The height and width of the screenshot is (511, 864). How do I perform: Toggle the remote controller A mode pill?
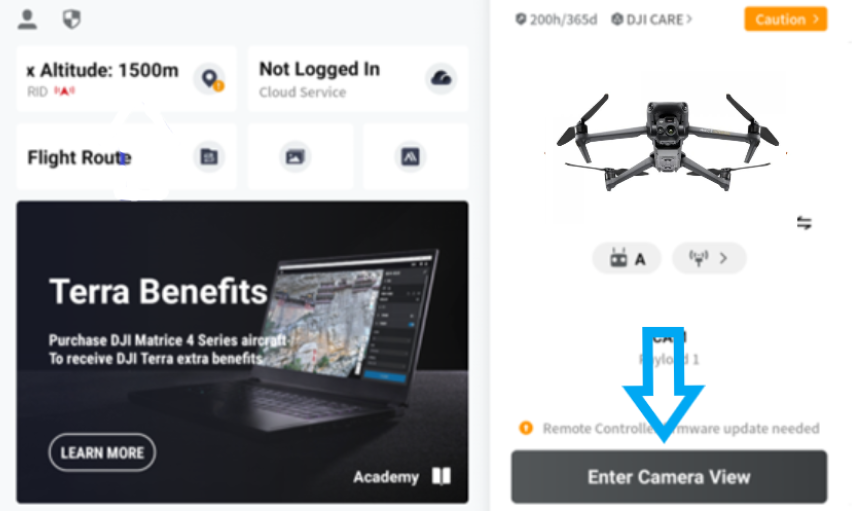627,258
